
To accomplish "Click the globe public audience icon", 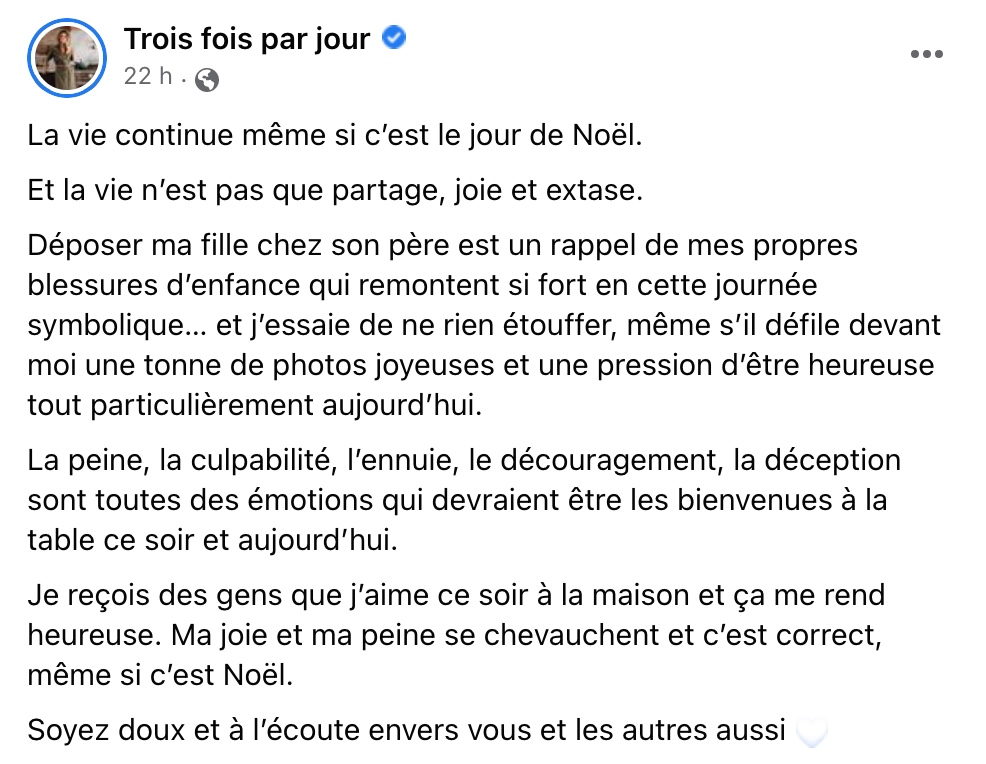I will (x=207, y=80).
